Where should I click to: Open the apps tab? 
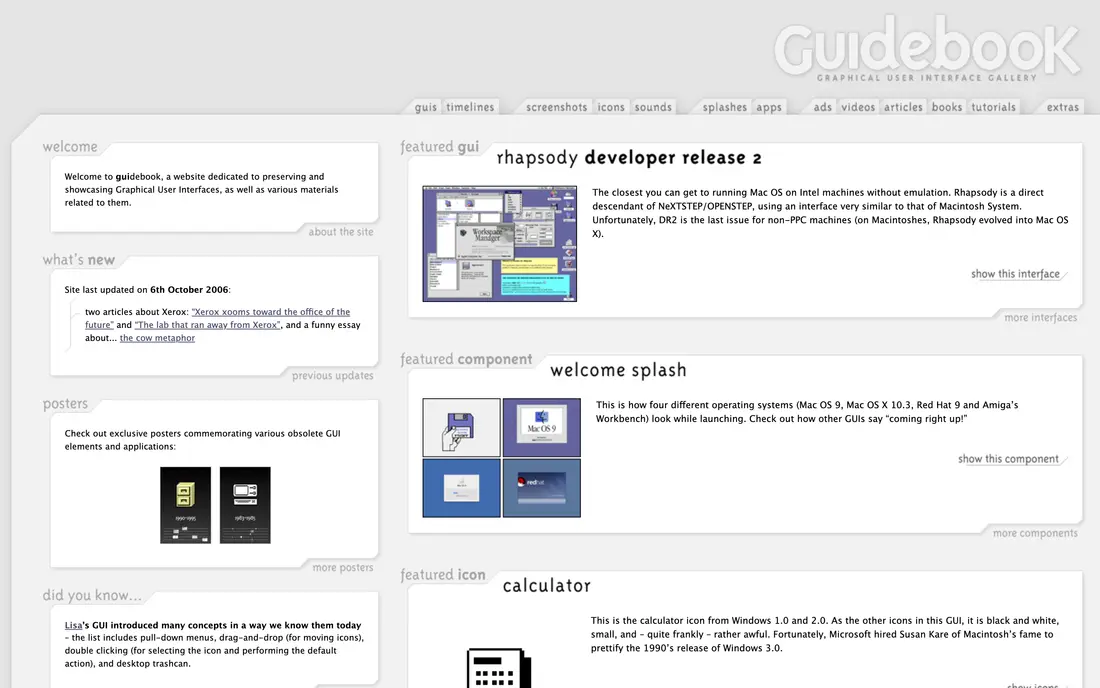769,107
